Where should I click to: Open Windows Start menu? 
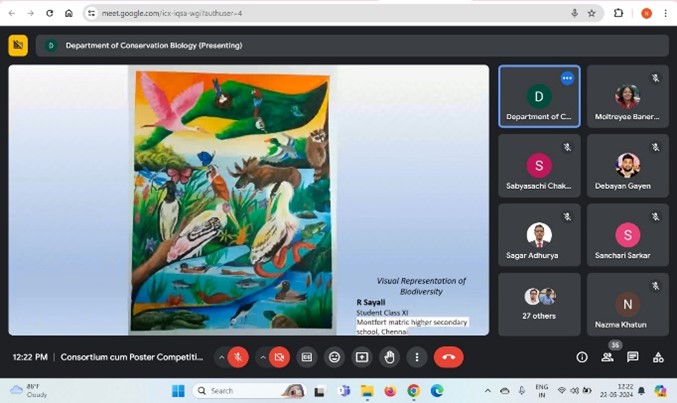177,390
